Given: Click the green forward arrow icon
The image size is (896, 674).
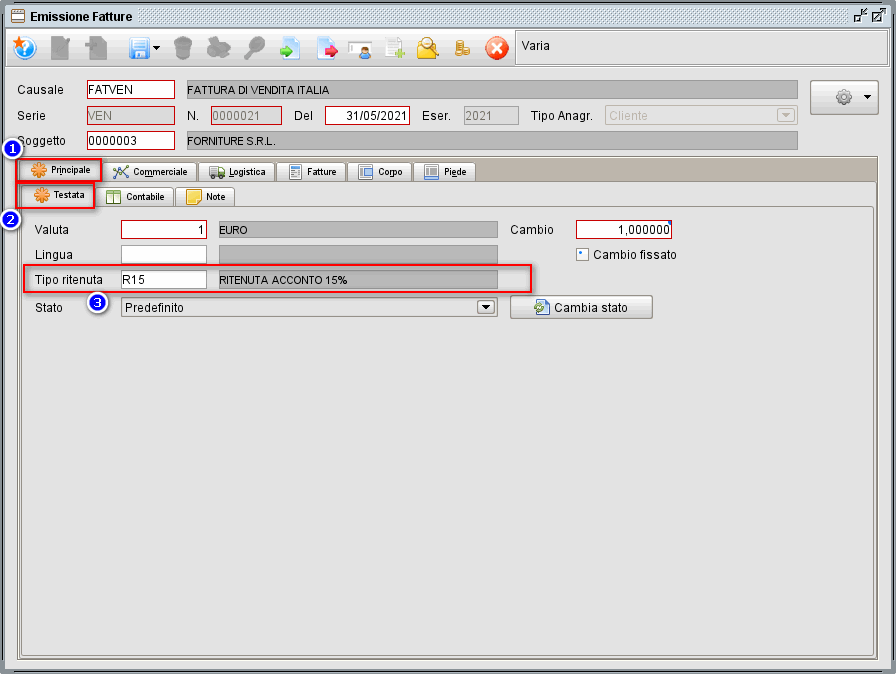Looking at the screenshot, I should point(289,48).
